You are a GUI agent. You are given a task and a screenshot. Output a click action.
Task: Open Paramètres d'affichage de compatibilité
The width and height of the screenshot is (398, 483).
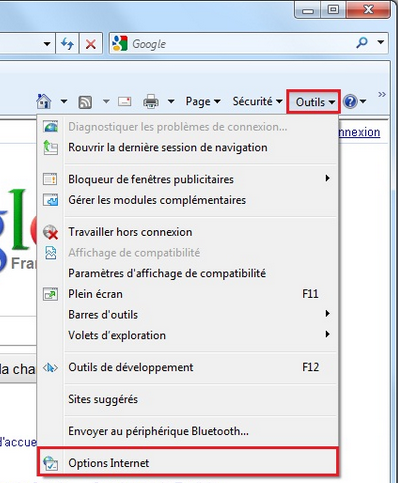pyautogui.click(x=188, y=273)
